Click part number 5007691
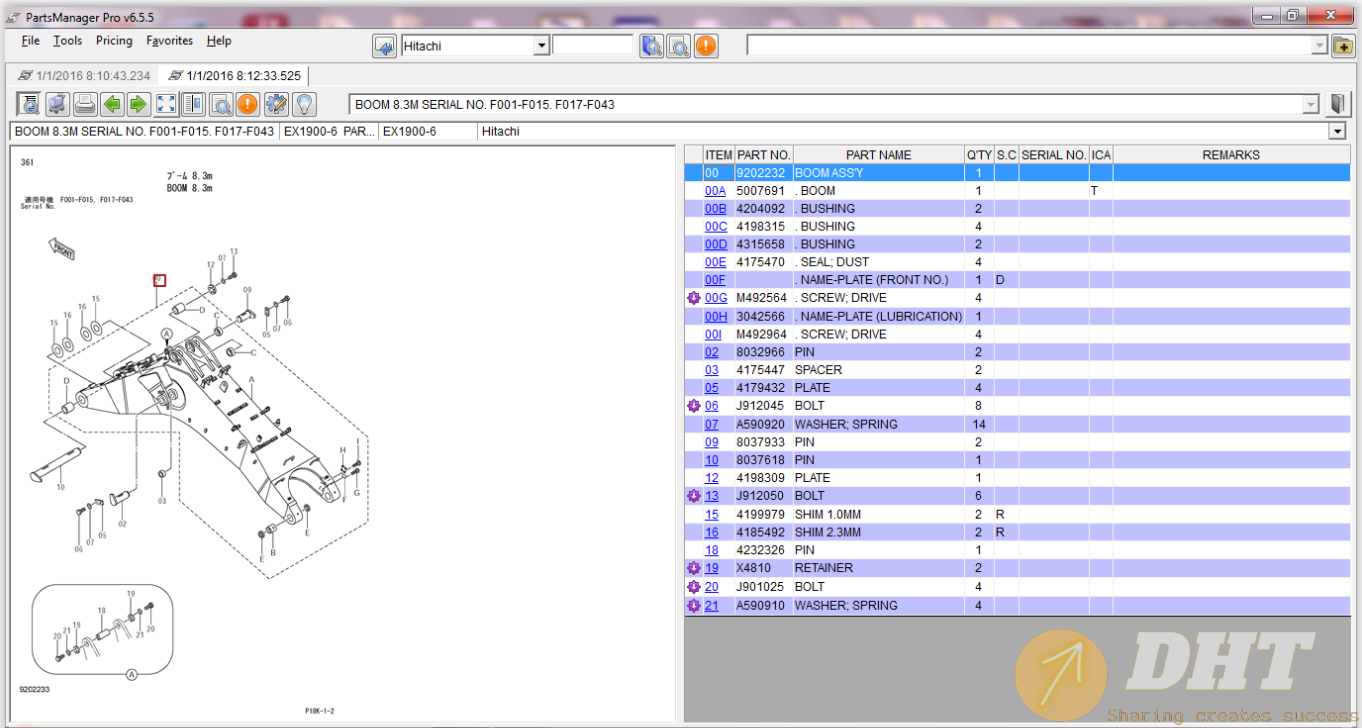1362x728 pixels. pyautogui.click(x=759, y=191)
